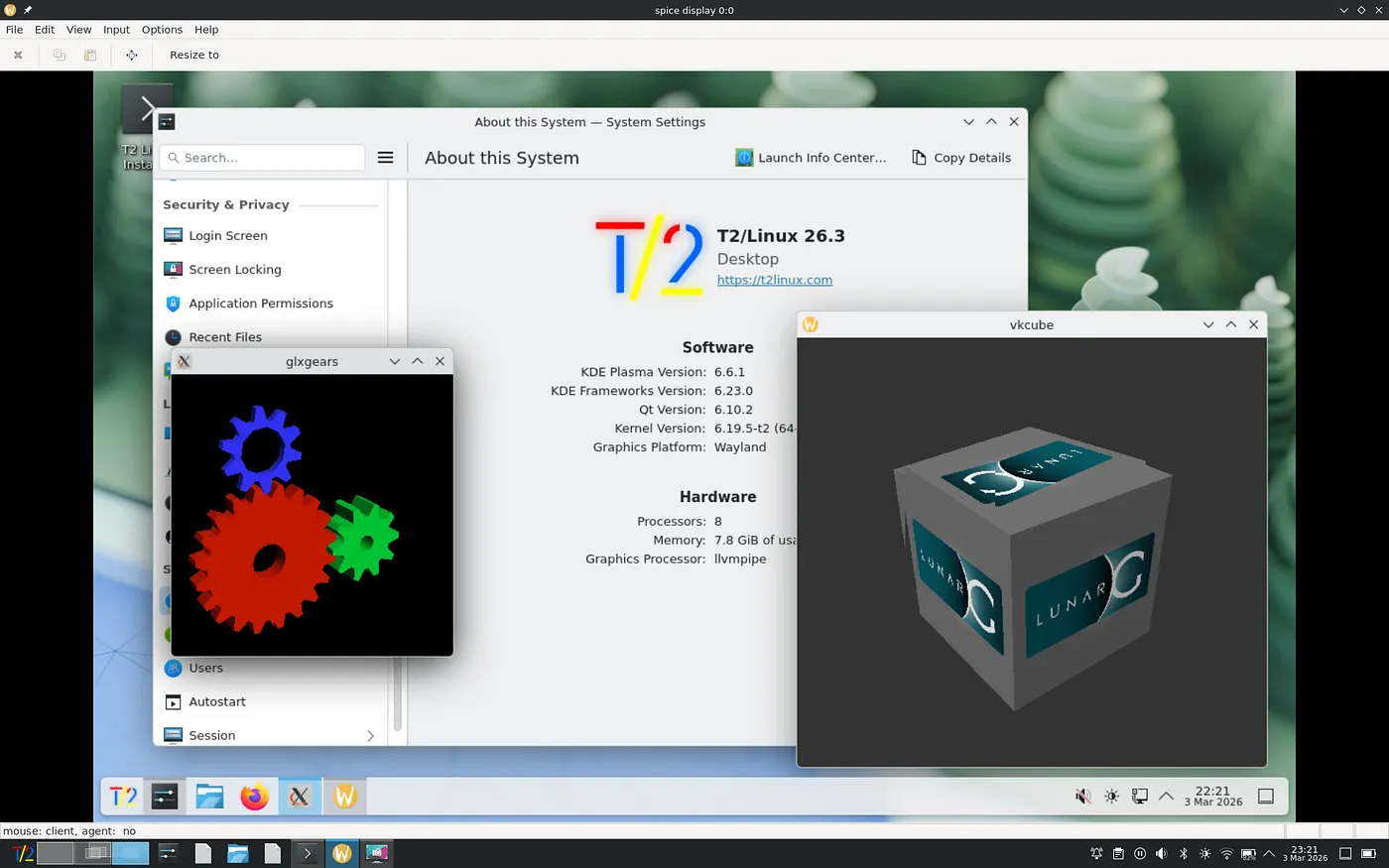Image resolution: width=1389 pixels, height=868 pixels.
Task: Click the Bluetooth icon in host tray
Action: click(x=1184, y=853)
